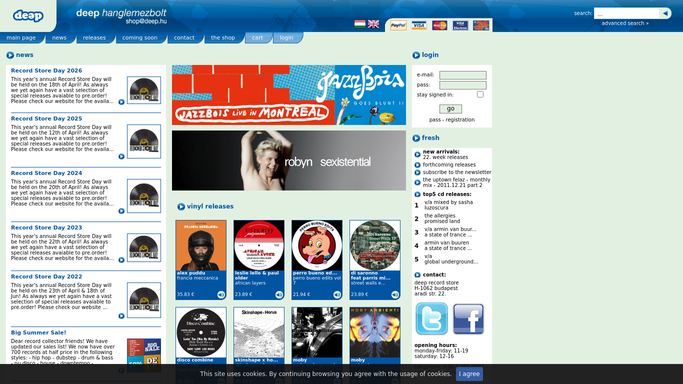Viewport: 683px width, 384px height.
Task: Open Jazzbois Live in Montreal banner
Action: (289, 95)
